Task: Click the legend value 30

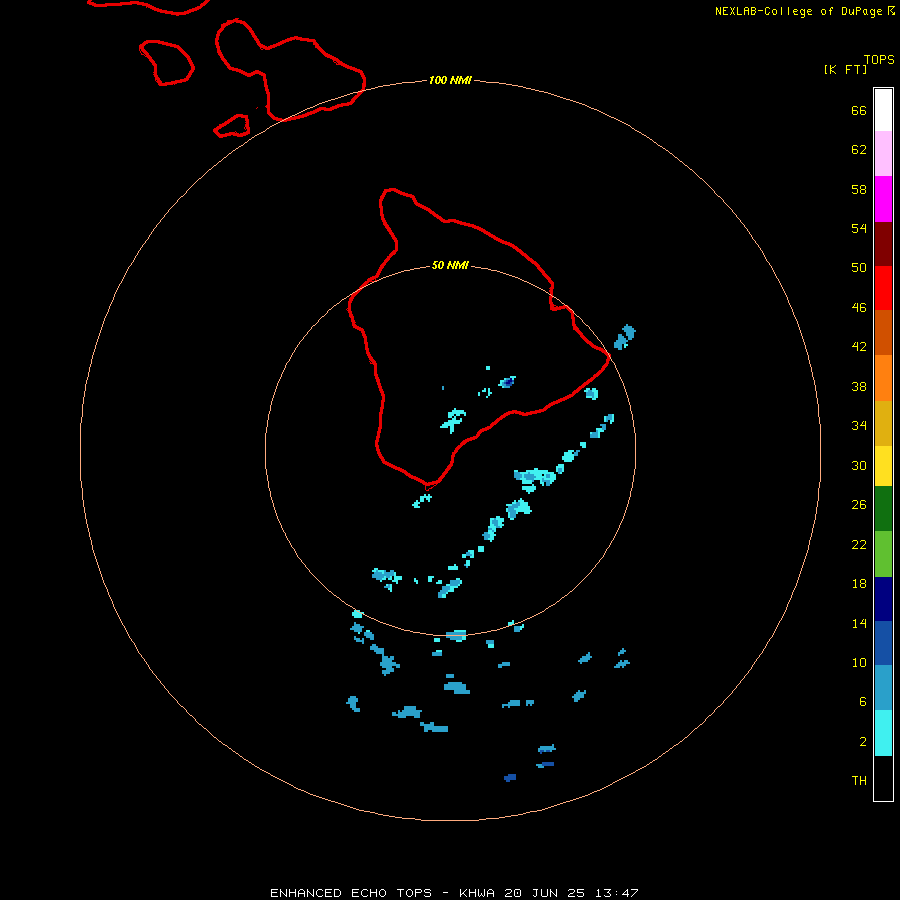Action: coord(859,465)
